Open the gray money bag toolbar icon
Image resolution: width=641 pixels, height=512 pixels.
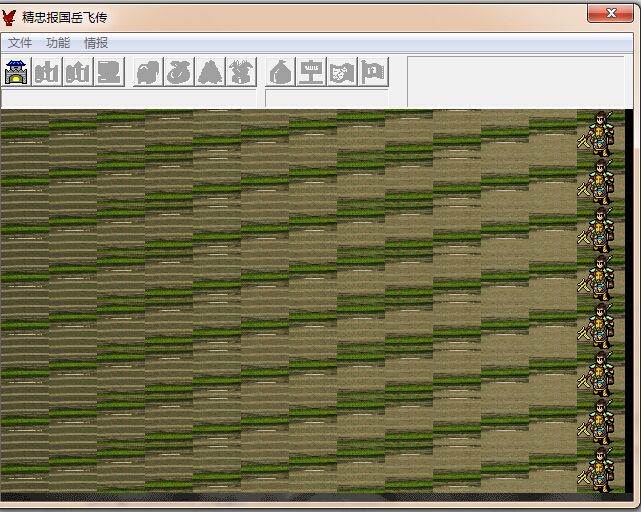point(282,72)
